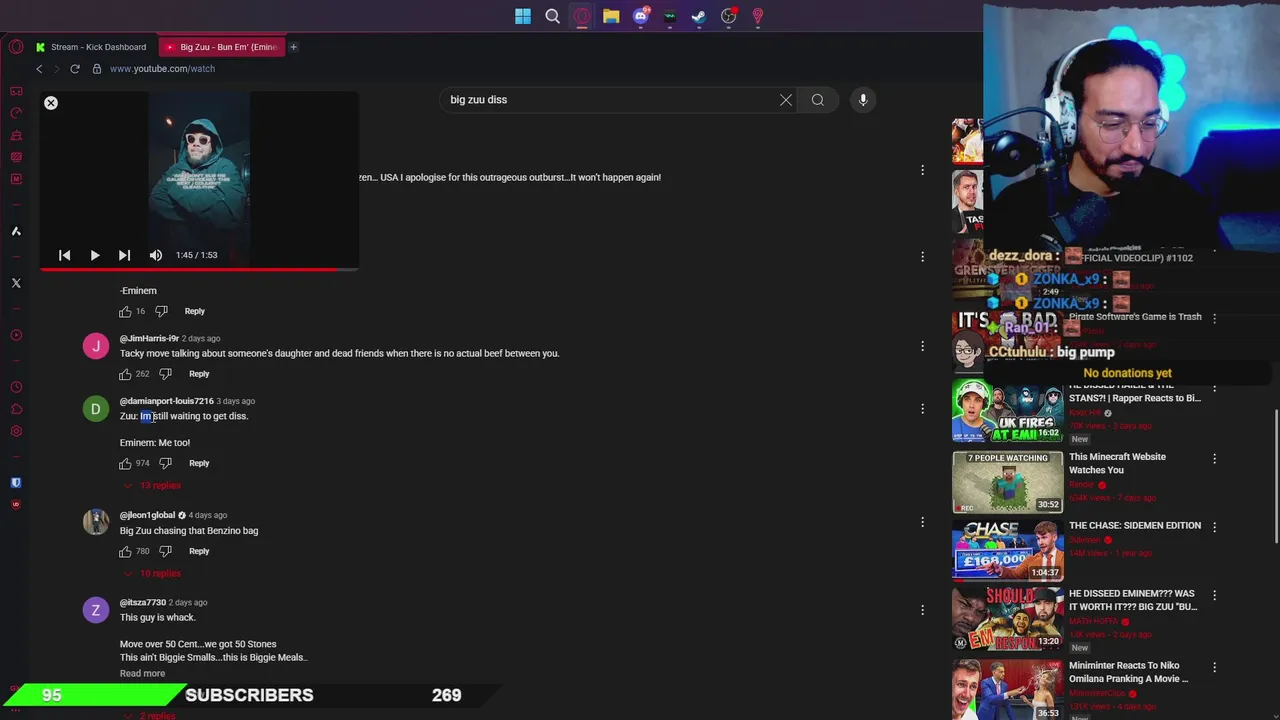Open 'THE CHASE: SIDEMEN EDITION' thumbnail
This screenshot has height=720, width=1280.
tap(1007, 550)
